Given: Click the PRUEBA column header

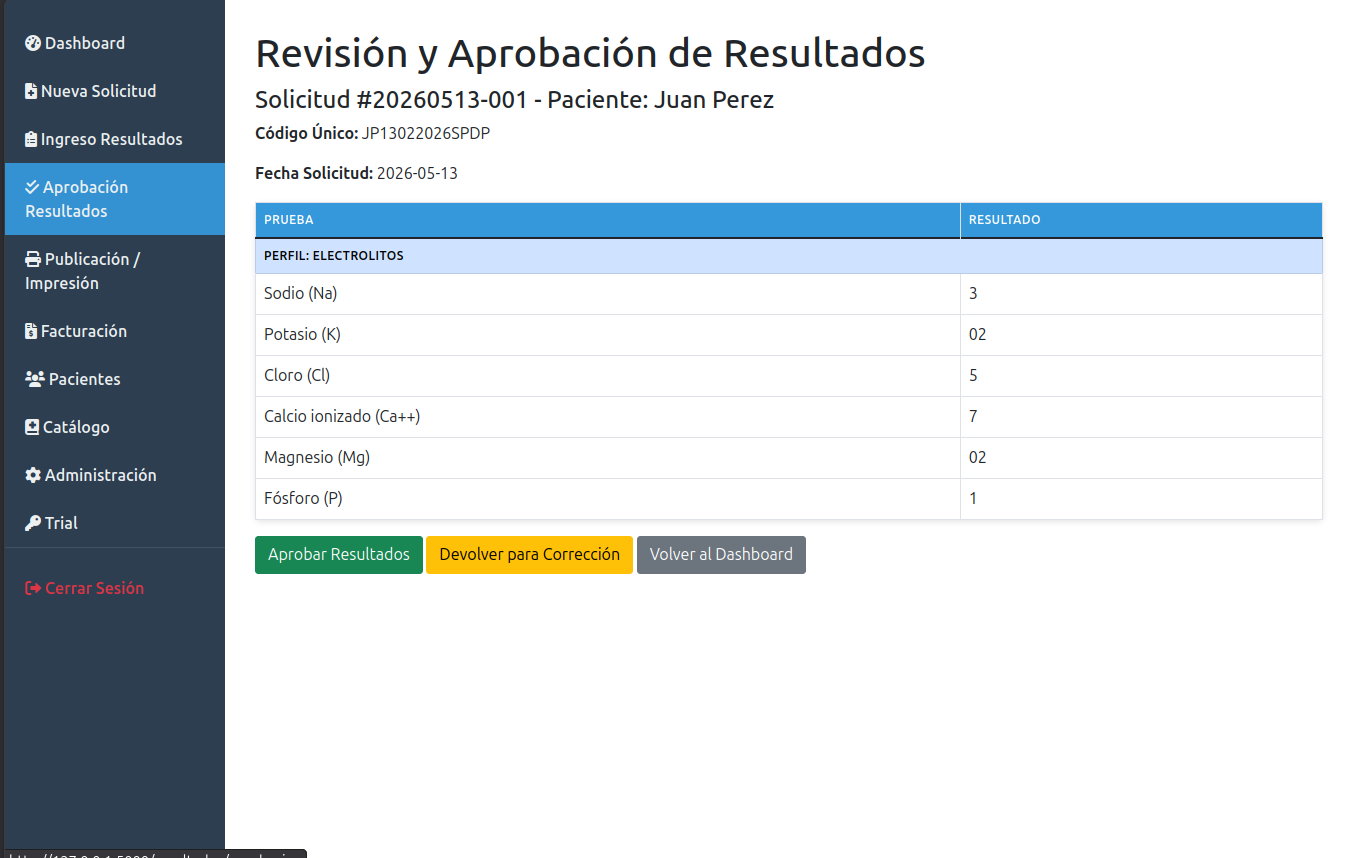Looking at the screenshot, I should pyautogui.click(x=608, y=220).
